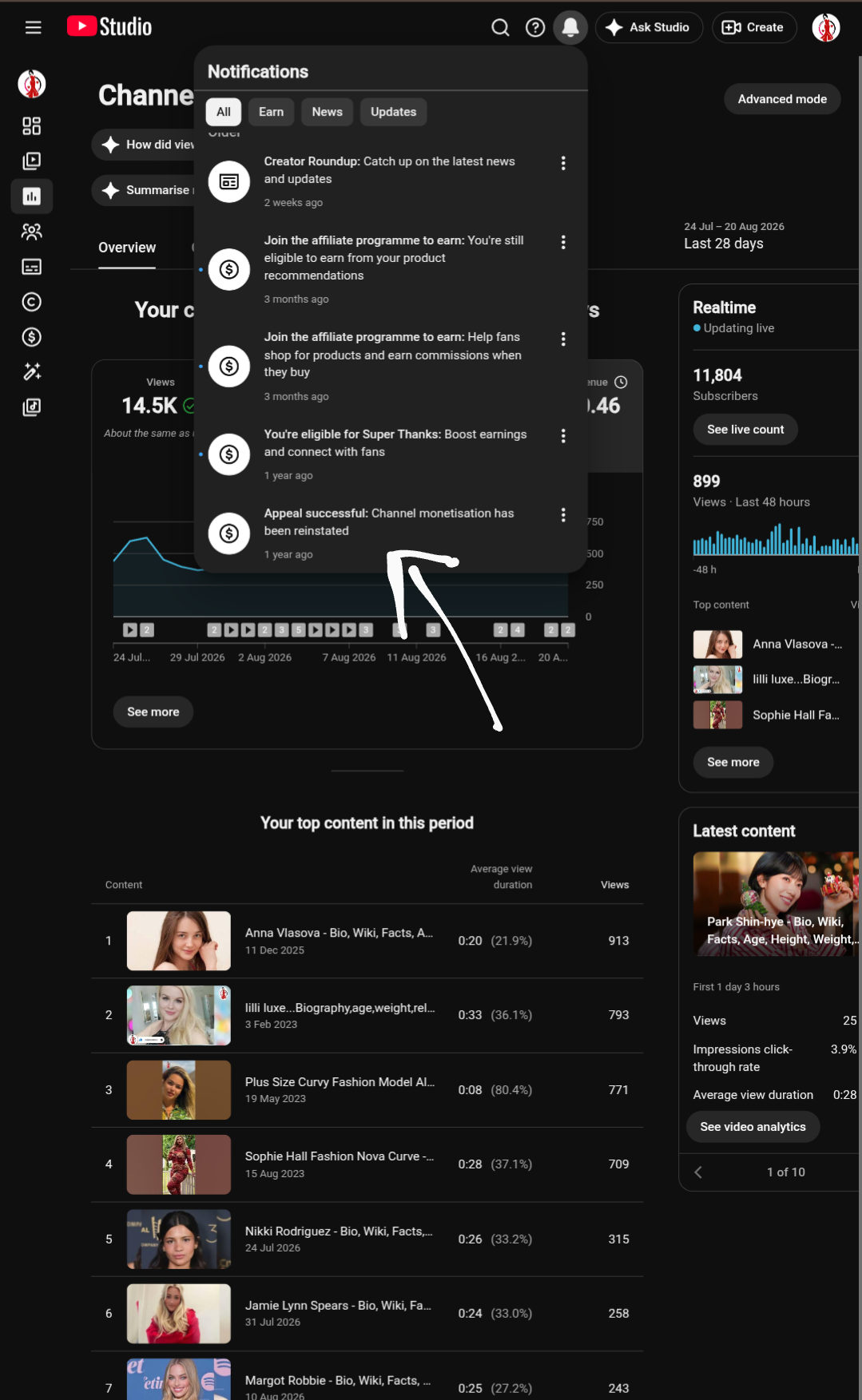This screenshot has height=1400, width=862.
Task: Click See more under the views chart
Action: (x=153, y=712)
